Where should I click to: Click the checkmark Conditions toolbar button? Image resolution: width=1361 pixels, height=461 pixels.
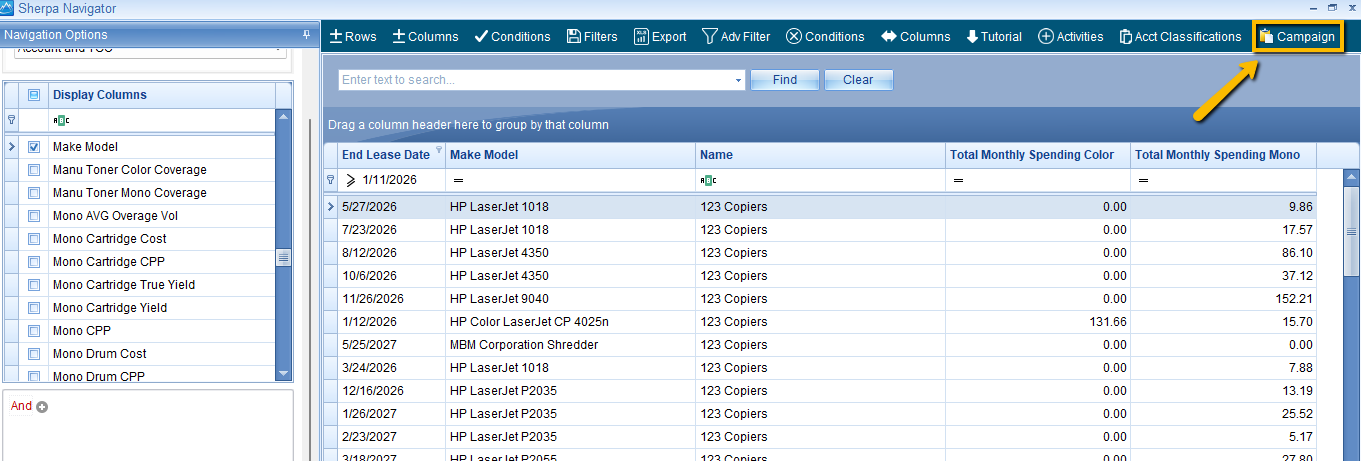(512, 36)
